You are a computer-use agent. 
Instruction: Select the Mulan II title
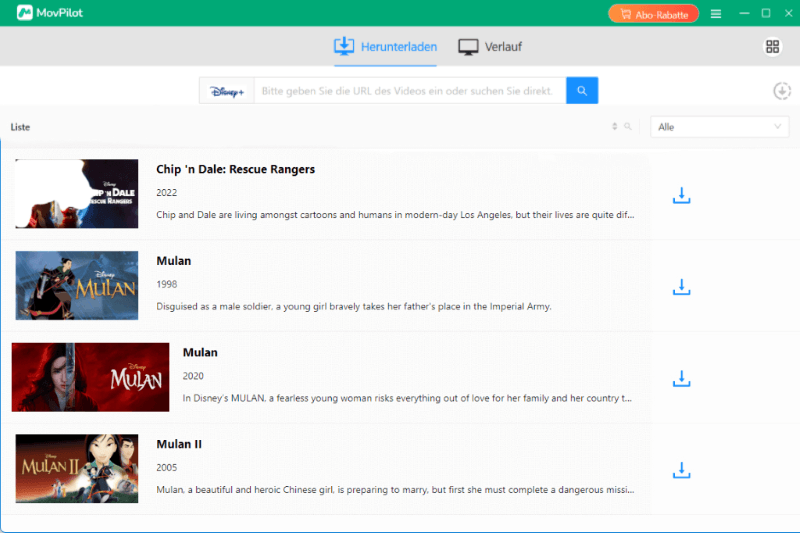click(x=179, y=444)
